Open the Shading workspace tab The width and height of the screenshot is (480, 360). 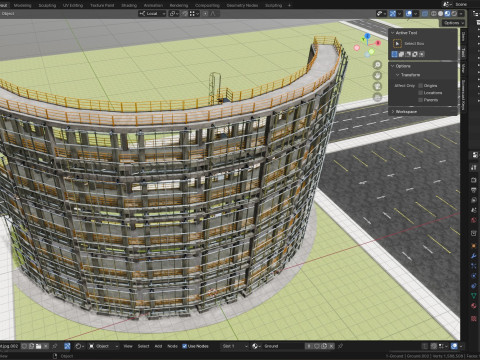[129, 5]
